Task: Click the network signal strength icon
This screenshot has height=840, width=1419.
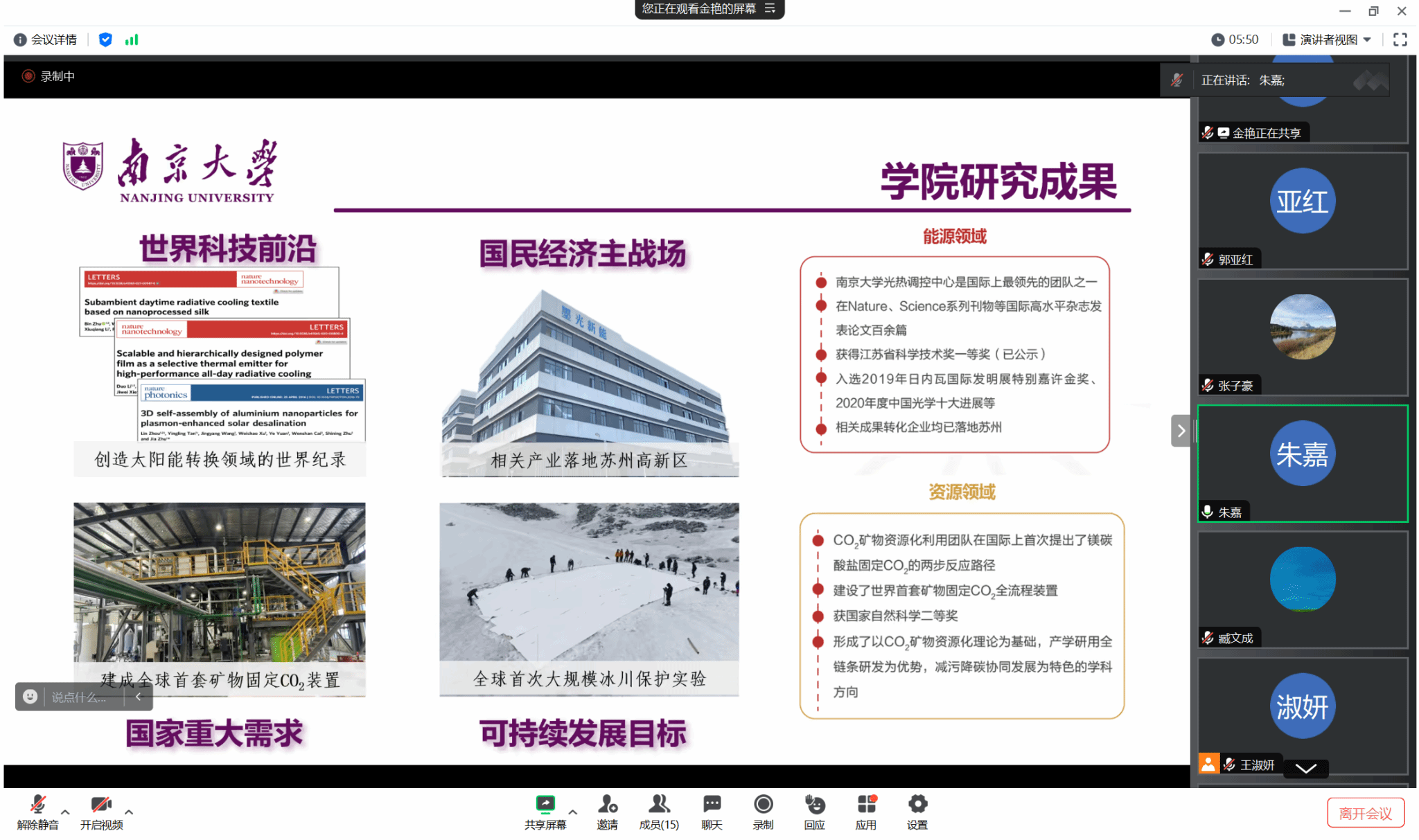Action: pyautogui.click(x=132, y=40)
